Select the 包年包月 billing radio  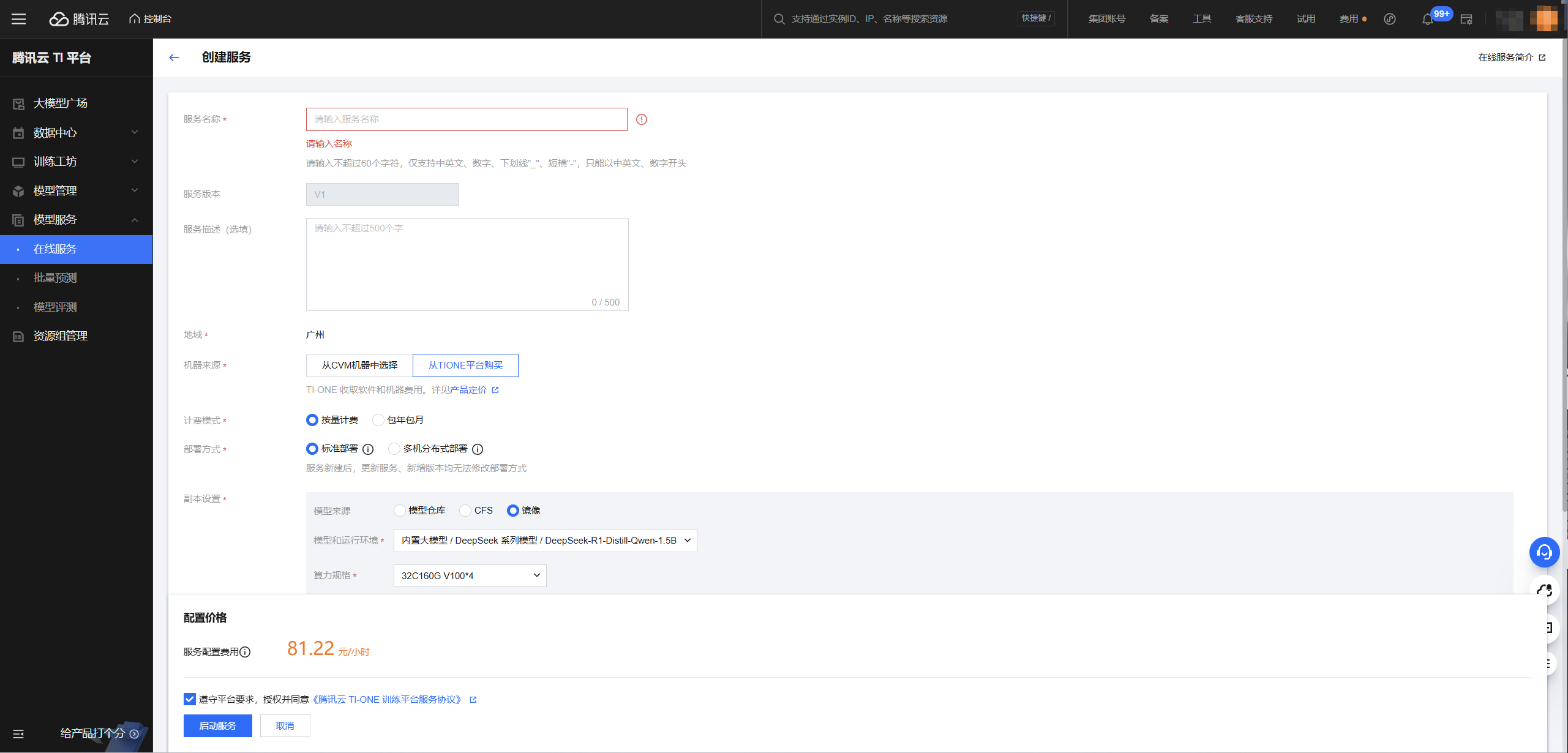[378, 420]
